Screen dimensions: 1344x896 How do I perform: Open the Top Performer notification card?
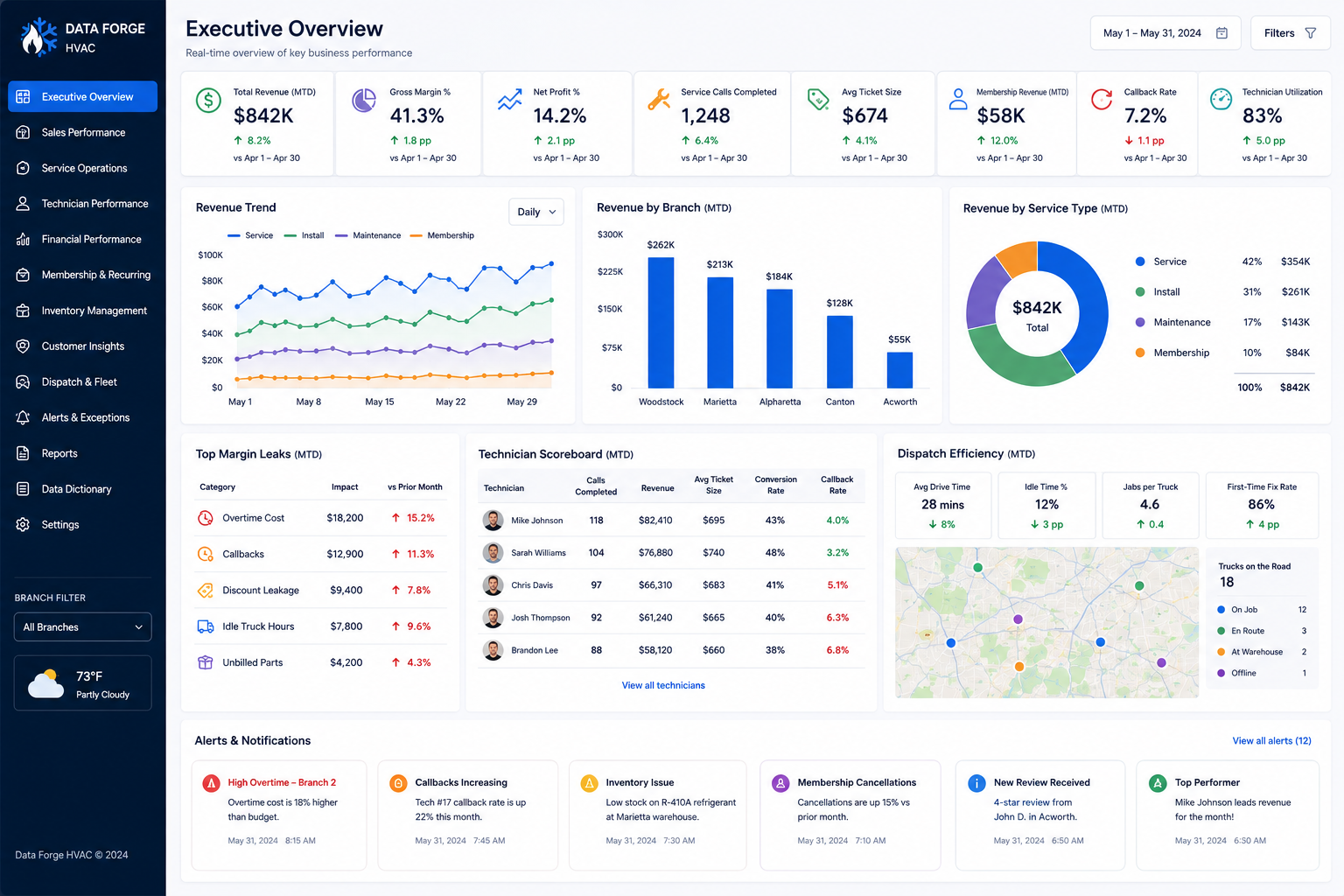pos(1228,815)
